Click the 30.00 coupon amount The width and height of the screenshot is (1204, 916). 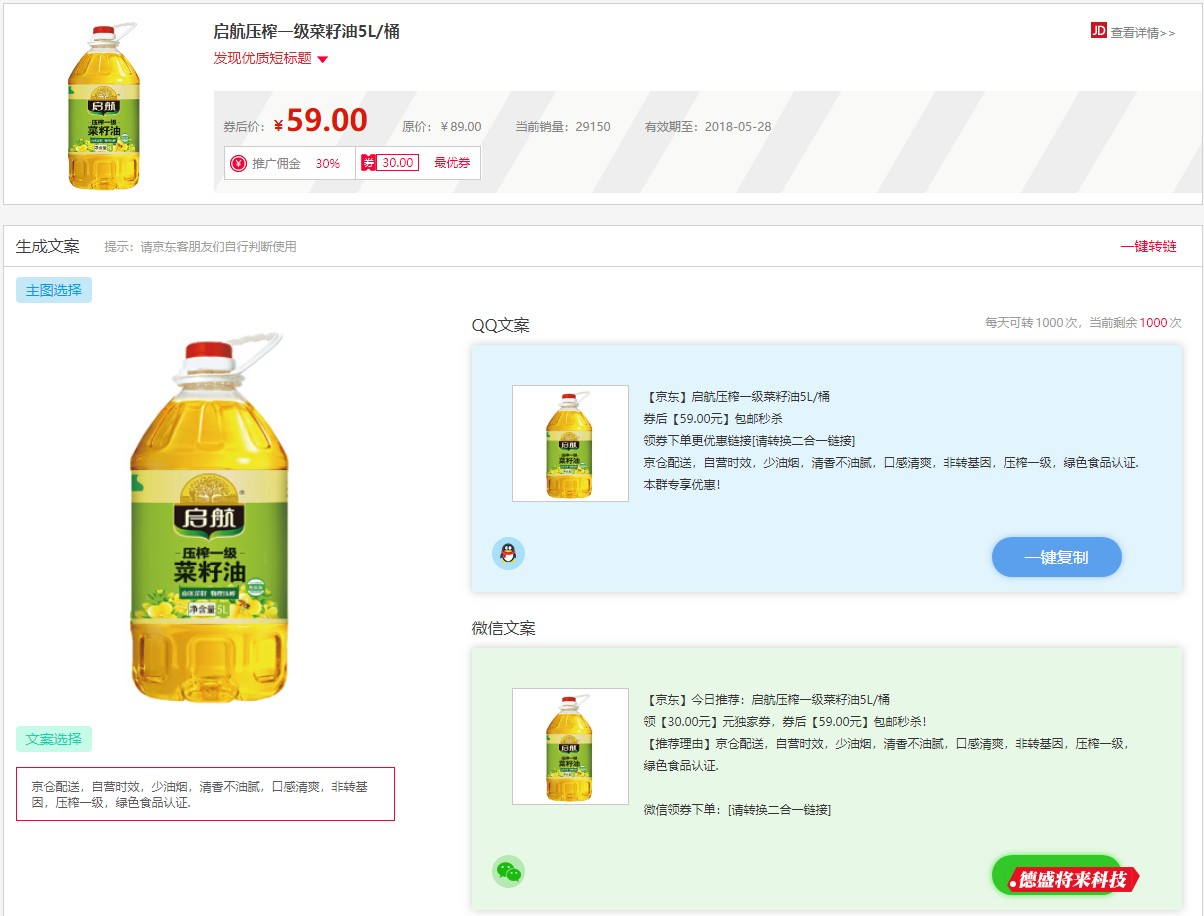click(397, 163)
